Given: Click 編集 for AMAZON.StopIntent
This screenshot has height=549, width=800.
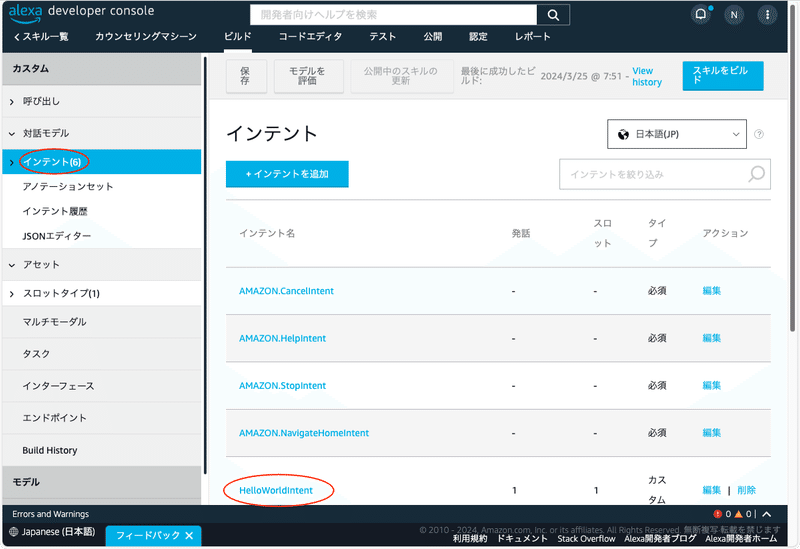Looking at the screenshot, I should (x=711, y=385).
